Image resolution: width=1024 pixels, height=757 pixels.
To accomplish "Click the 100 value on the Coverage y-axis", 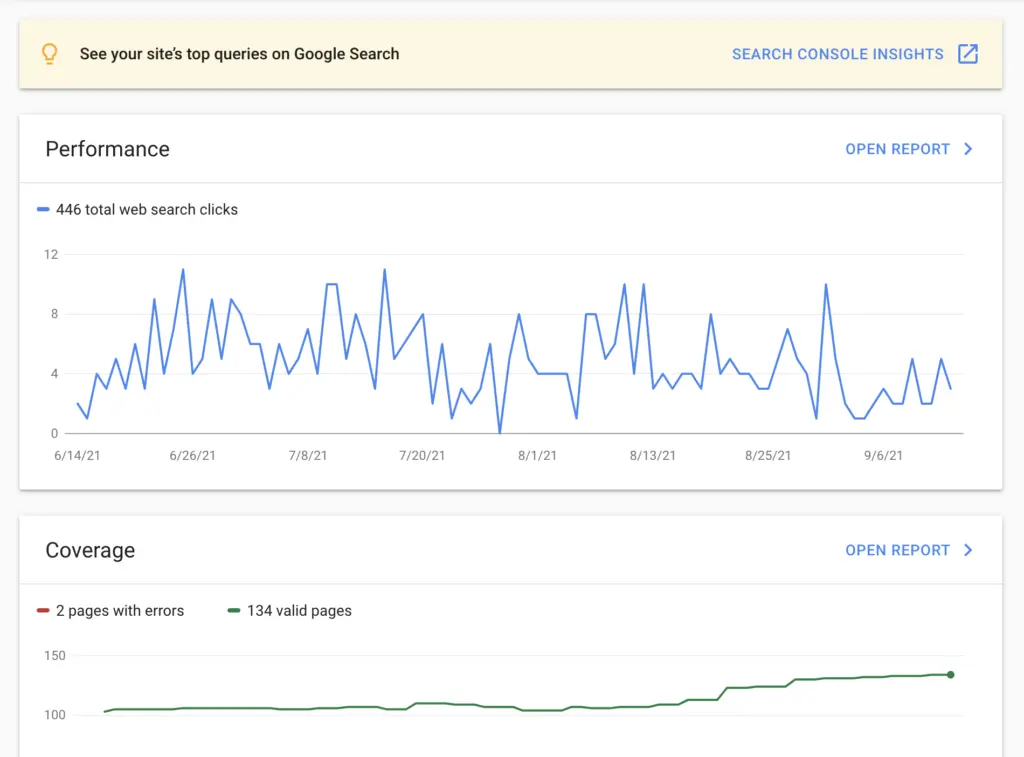I will coord(55,715).
